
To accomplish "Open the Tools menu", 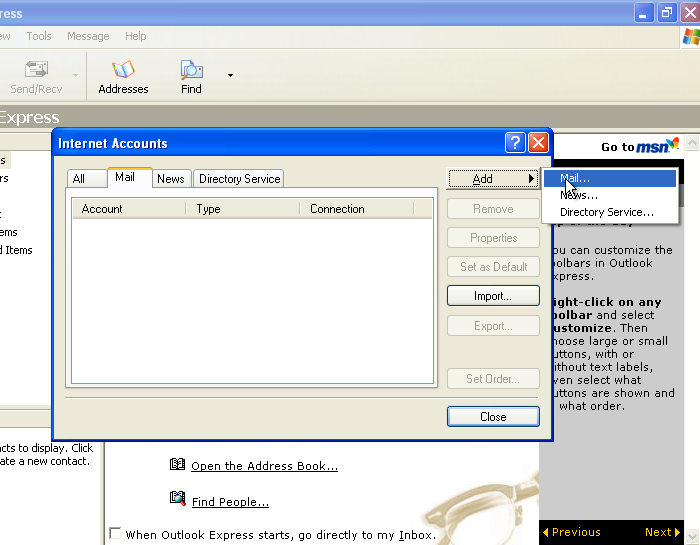I will (39, 36).
